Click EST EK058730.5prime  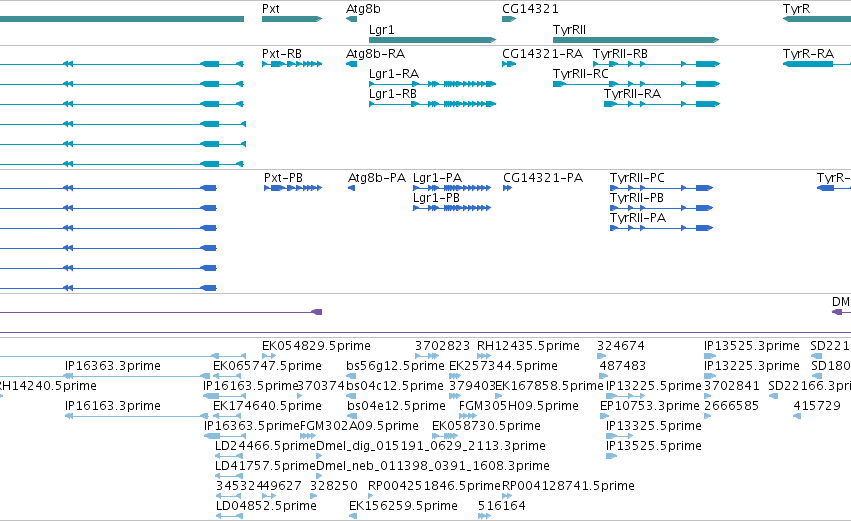tap(486, 427)
